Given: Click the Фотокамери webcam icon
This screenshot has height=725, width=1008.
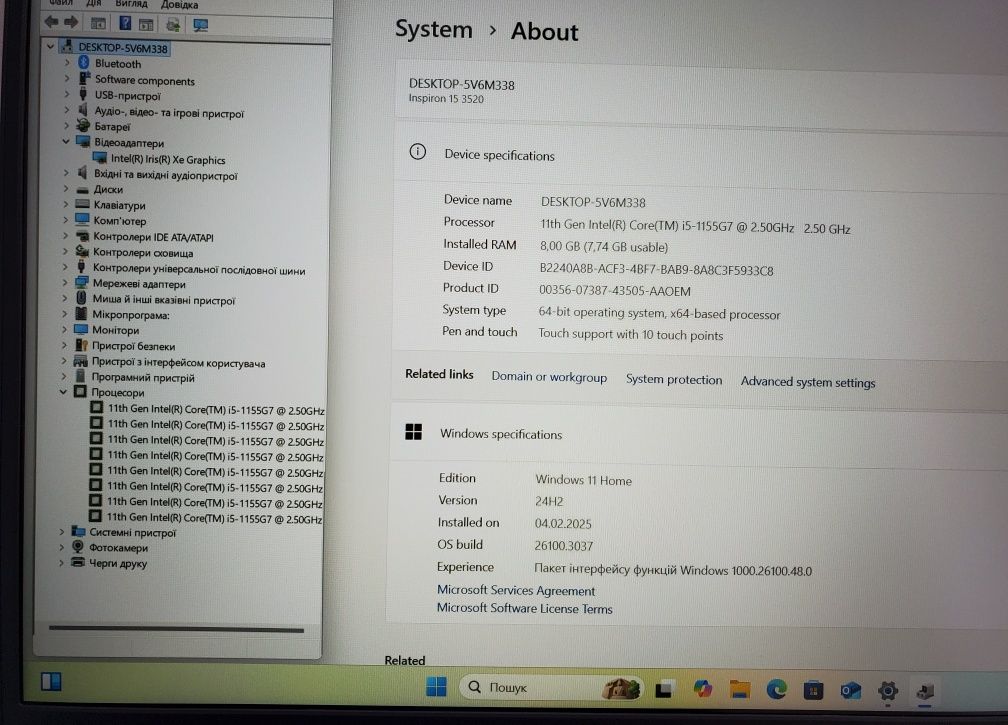Looking at the screenshot, I should tap(78, 546).
